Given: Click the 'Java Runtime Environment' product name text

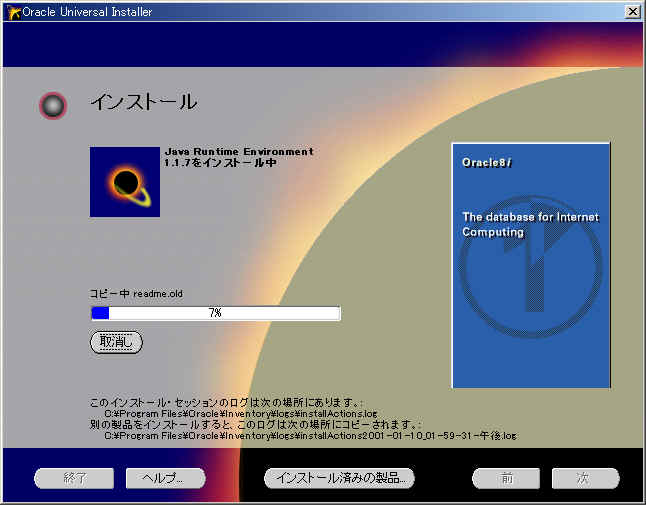Looking at the screenshot, I should coord(238,152).
